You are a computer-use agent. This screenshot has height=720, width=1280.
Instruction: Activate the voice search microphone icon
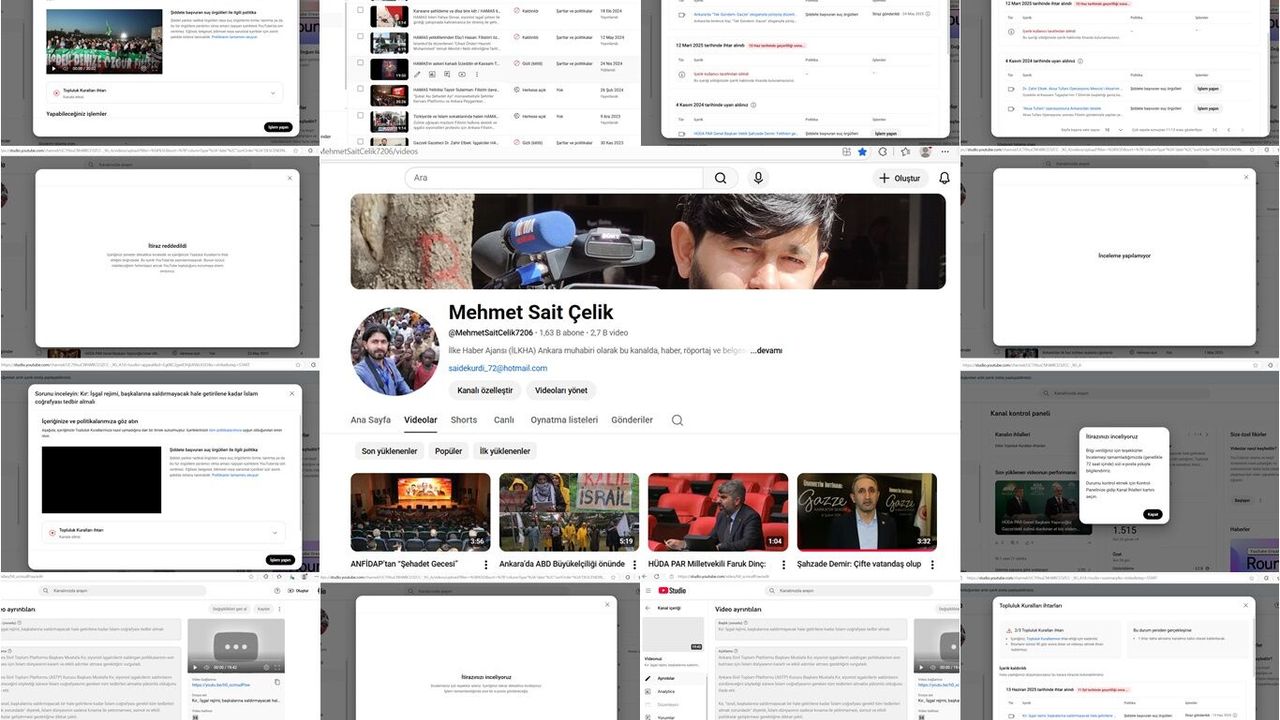point(758,178)
